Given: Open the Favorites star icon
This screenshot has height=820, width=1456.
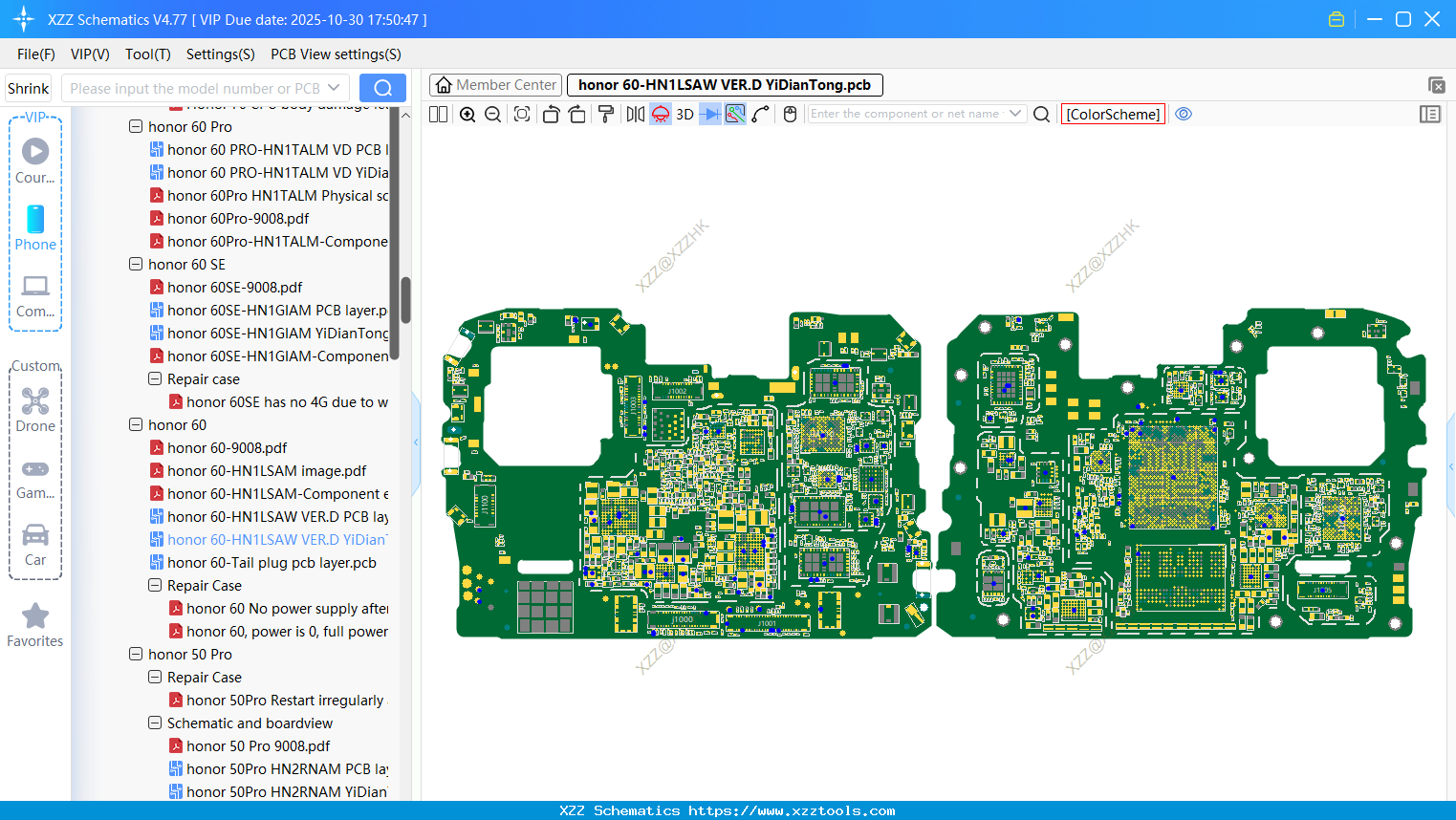Looking at the screenshot, I should click(35, 625).
